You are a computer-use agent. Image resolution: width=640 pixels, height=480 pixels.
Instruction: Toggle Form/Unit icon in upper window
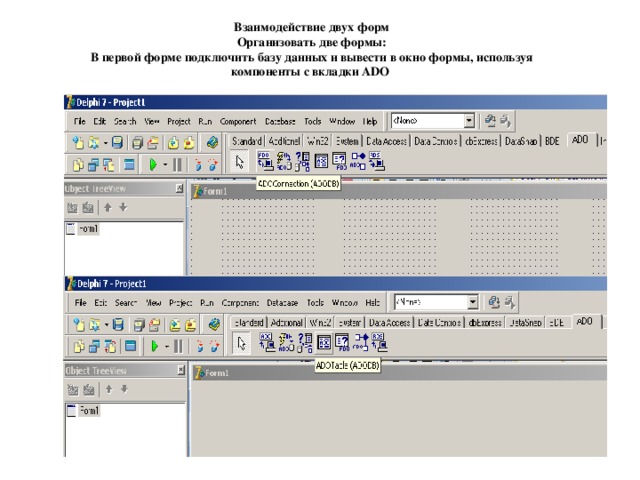point(109,164)
